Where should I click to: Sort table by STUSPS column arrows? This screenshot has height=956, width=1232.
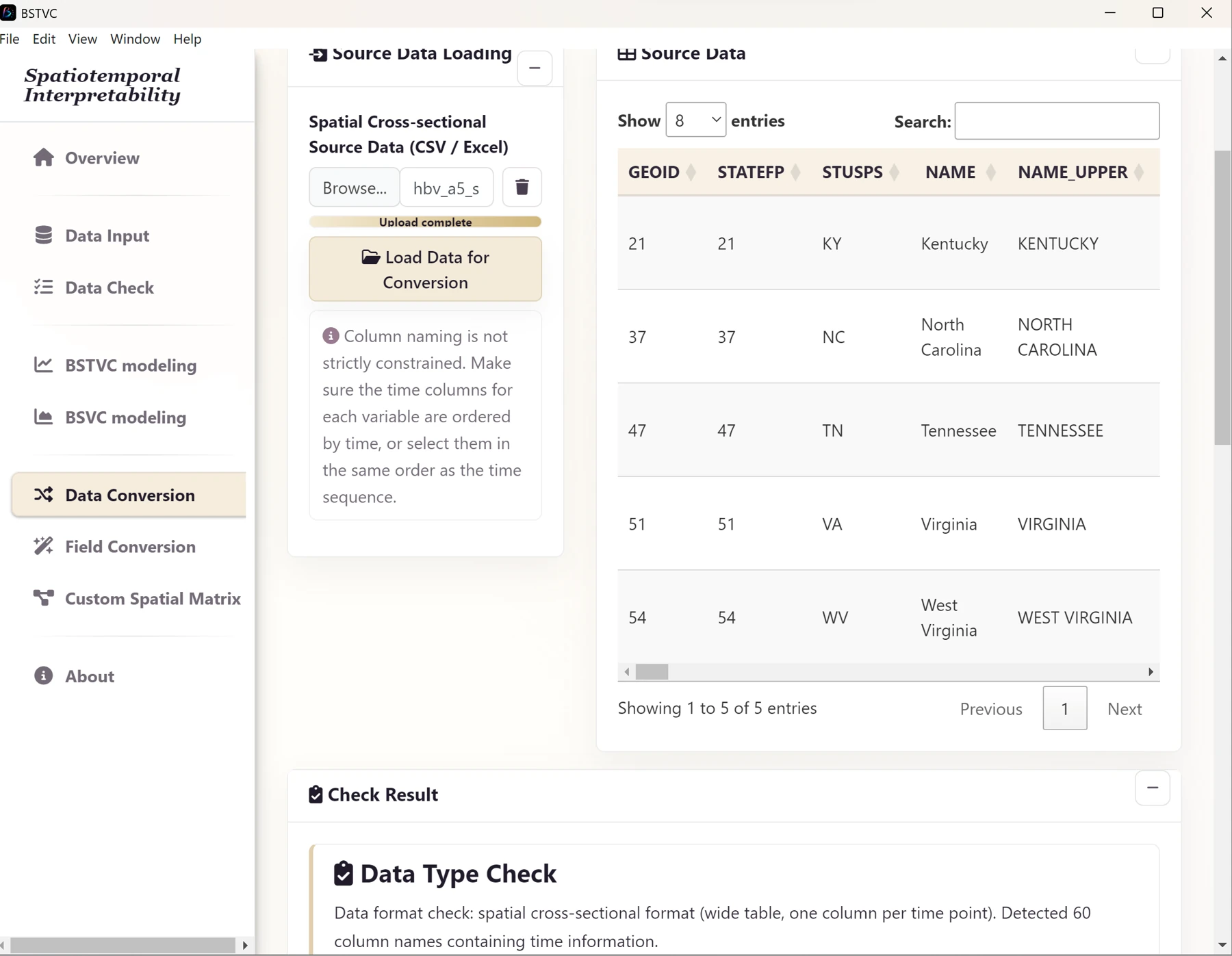[x=895, y=172]
